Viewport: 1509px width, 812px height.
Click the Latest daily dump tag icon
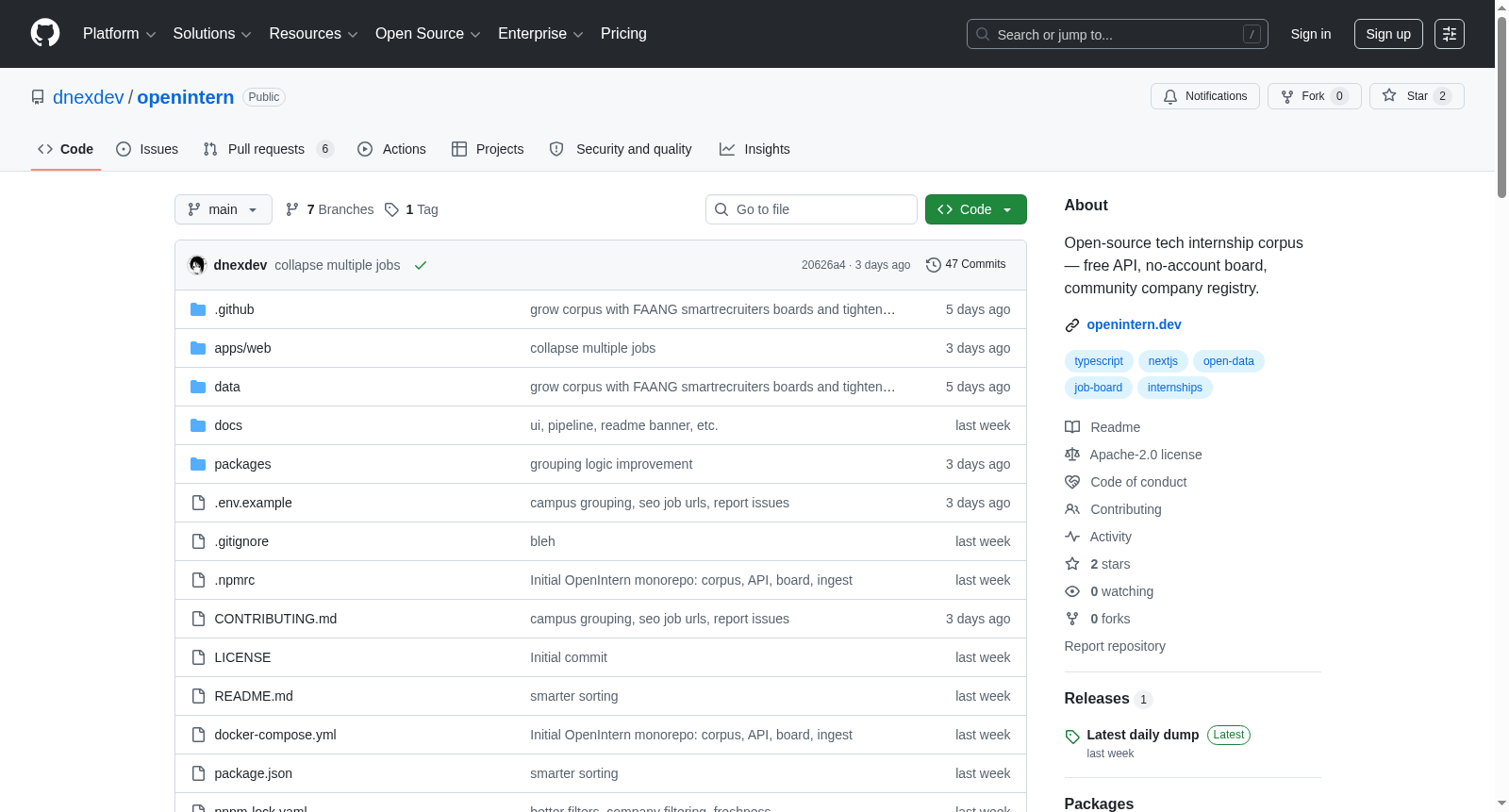pyautogui.click(x=1072, y=737)
